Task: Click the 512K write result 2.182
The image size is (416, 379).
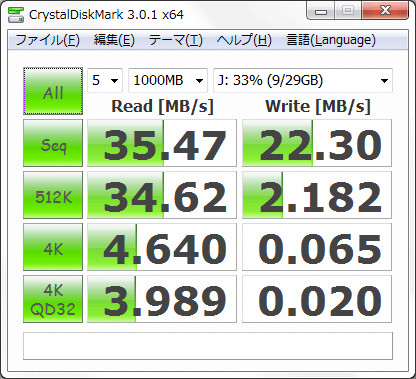Action: [x=317, y=195]
